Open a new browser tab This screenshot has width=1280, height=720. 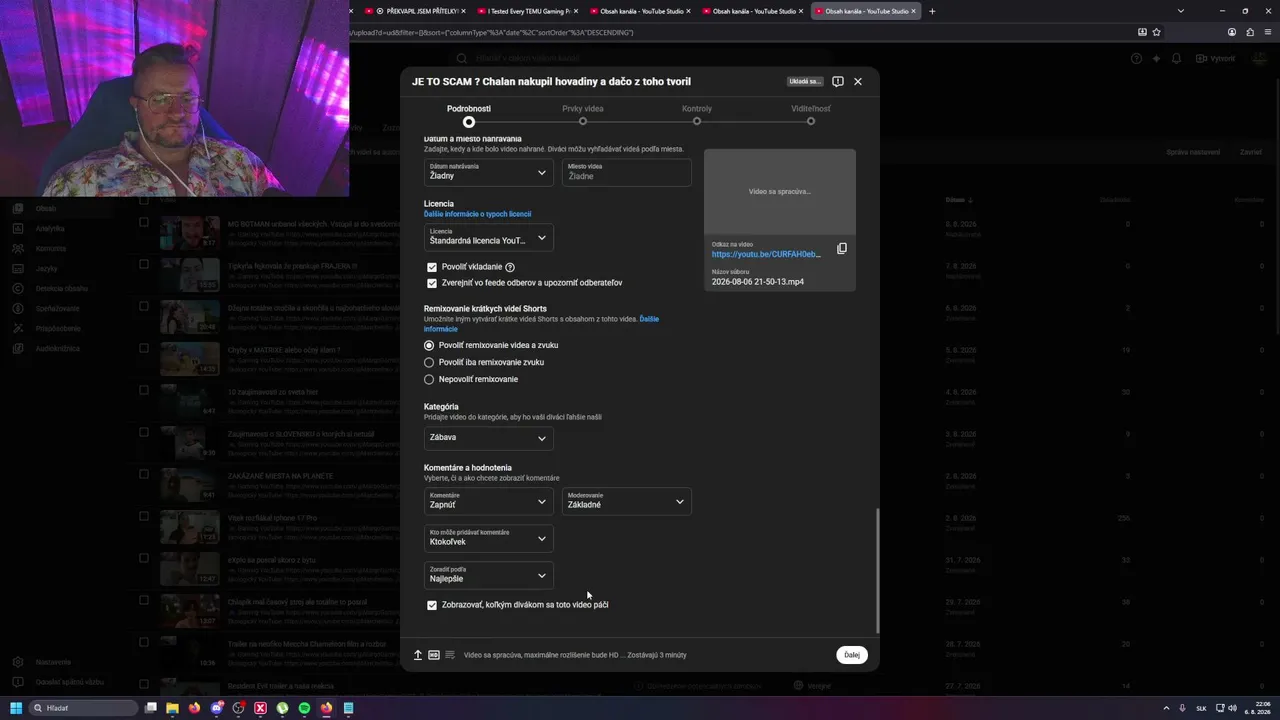click(x=932, y=11)
